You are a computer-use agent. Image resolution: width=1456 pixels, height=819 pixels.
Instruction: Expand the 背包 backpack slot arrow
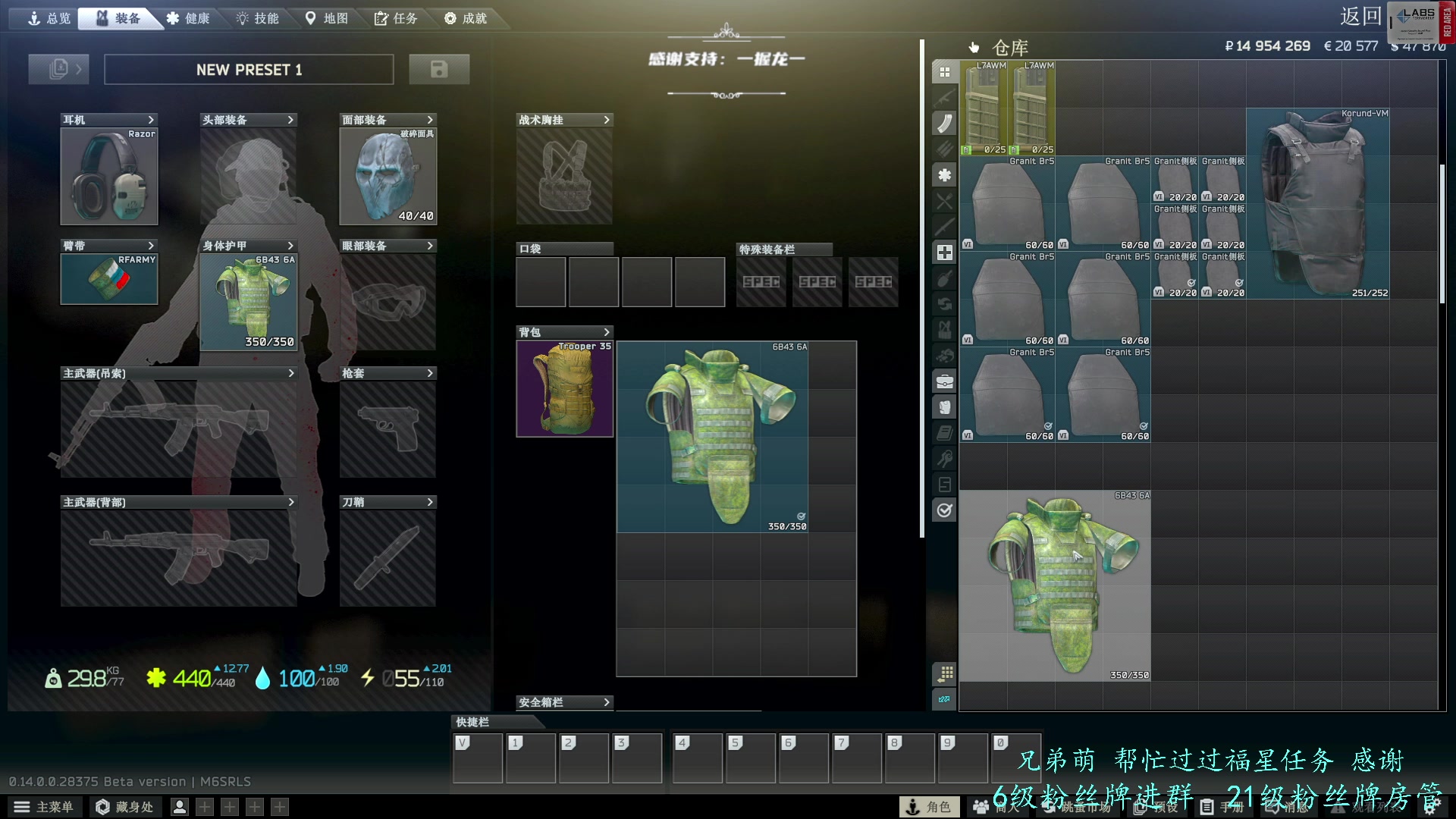pos(607,332)
